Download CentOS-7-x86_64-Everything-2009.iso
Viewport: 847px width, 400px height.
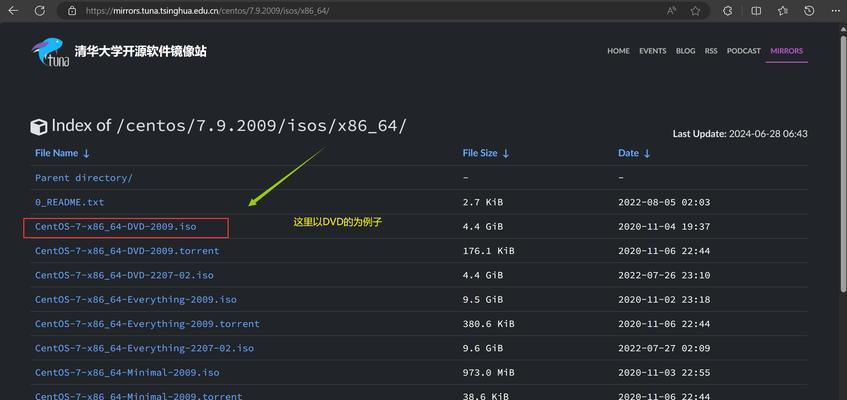point(136,299)
